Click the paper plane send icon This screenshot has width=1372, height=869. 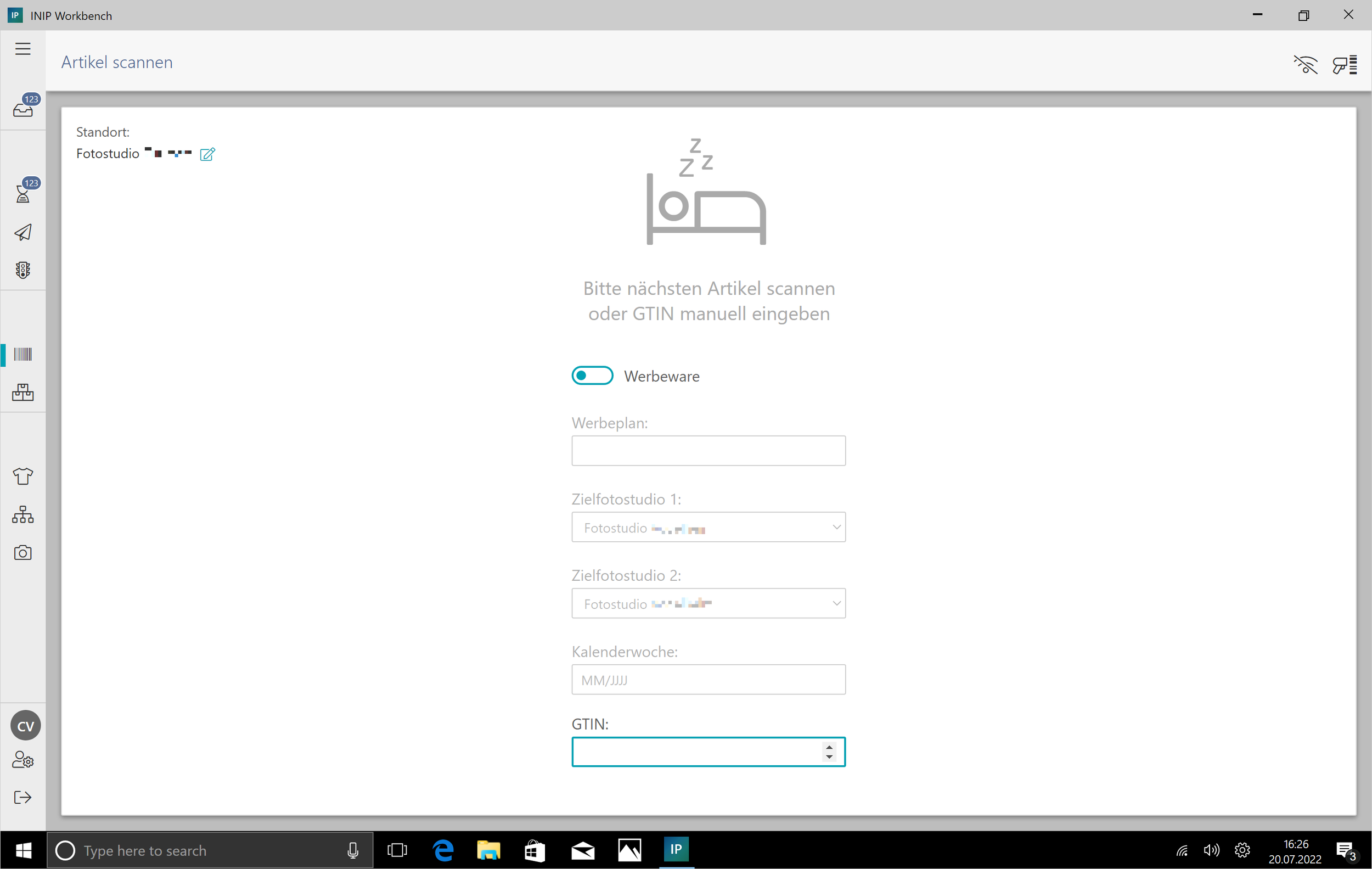tap(24, 233)
